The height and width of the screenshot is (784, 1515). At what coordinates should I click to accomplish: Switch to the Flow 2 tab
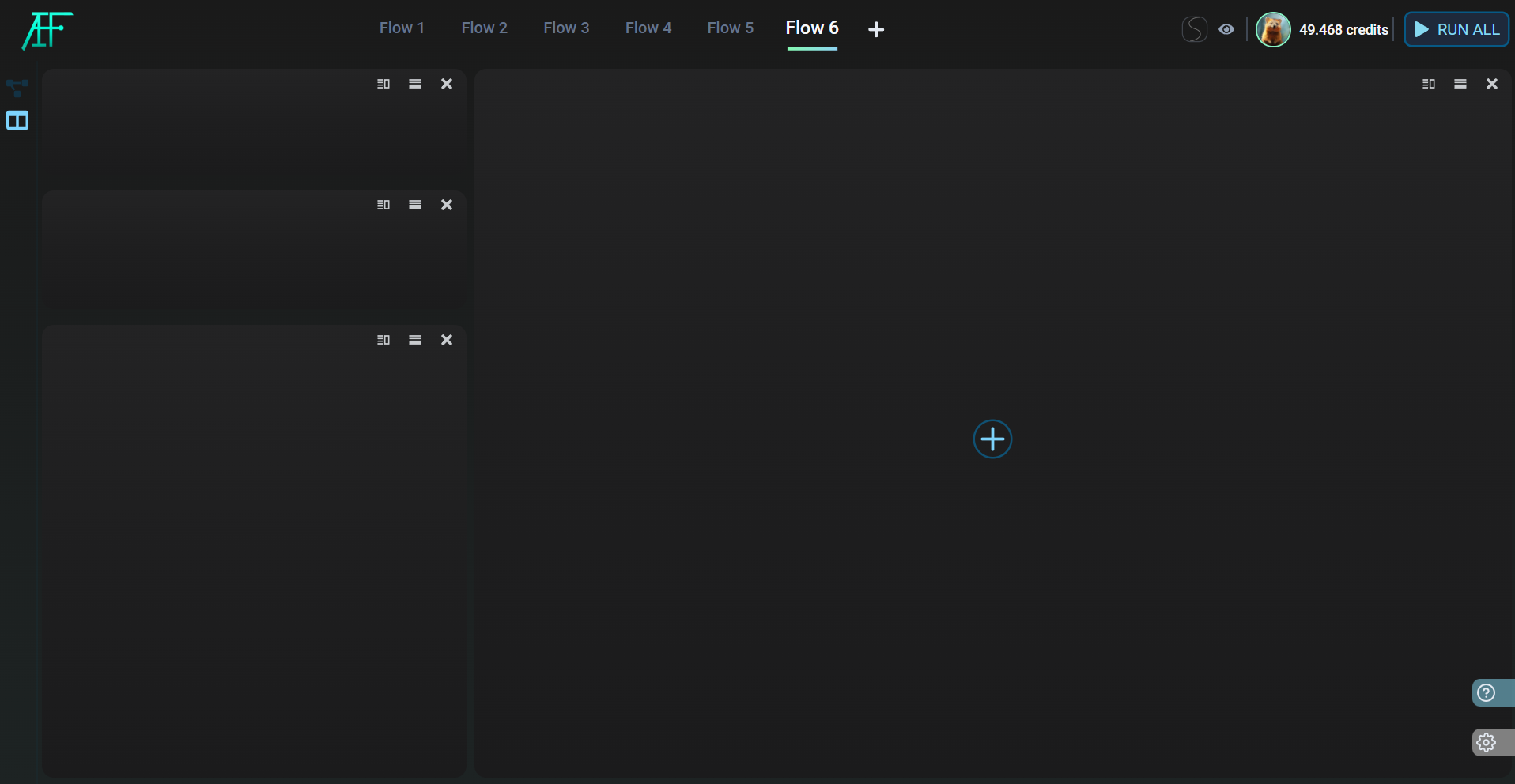click(x=485, y=28)
